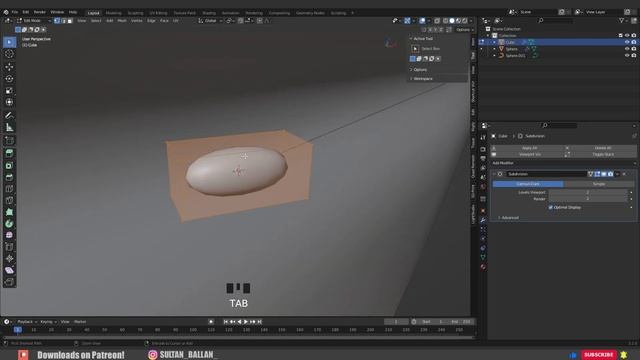Select Simple subdivision type
Screen dimensions: 640x360
coord(599,184)
